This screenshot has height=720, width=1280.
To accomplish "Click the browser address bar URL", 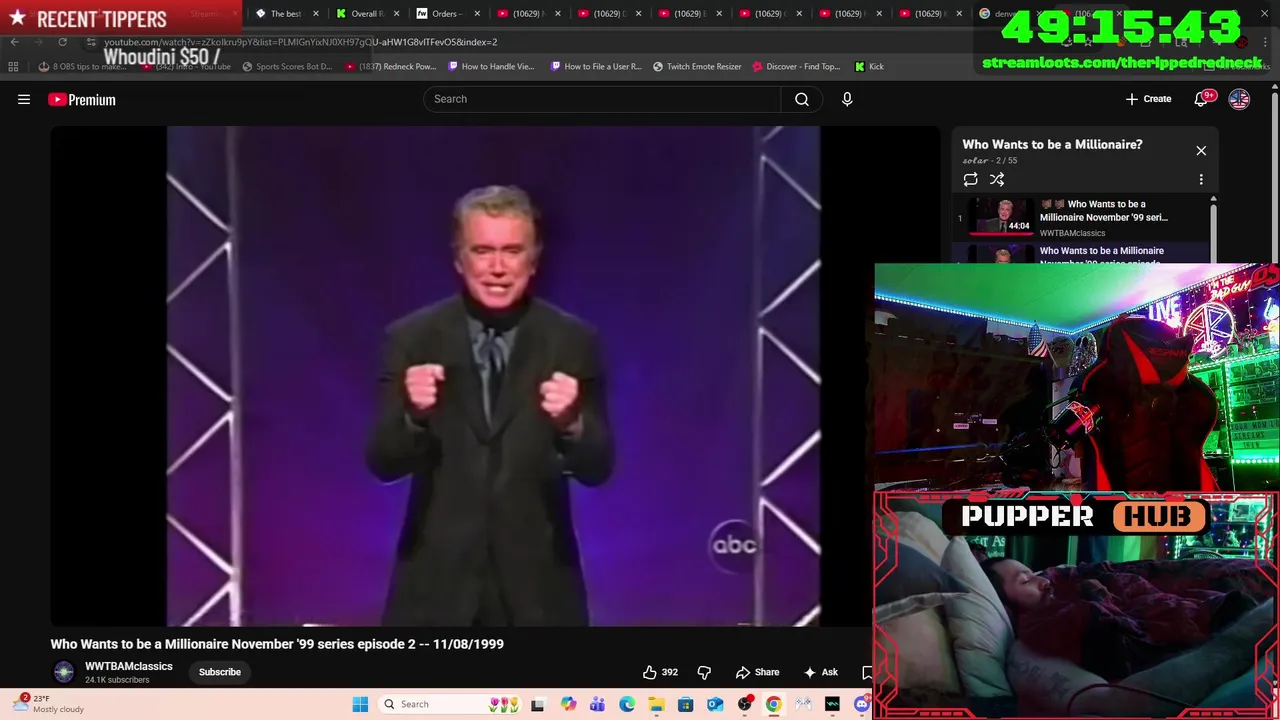I will 300,42.
